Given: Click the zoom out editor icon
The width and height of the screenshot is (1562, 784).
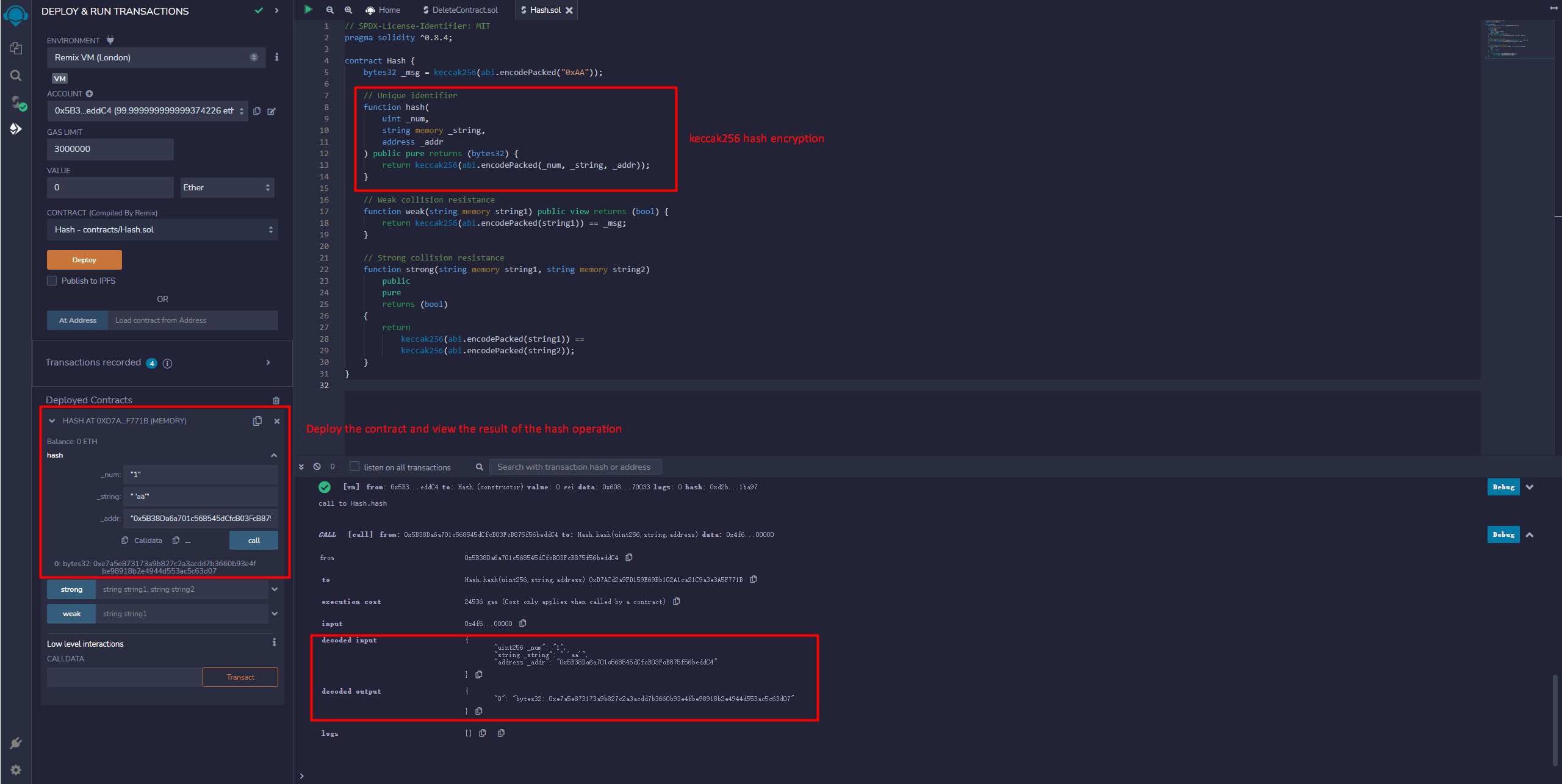Looking at the screenshot, I should click(x=330, y=10).
